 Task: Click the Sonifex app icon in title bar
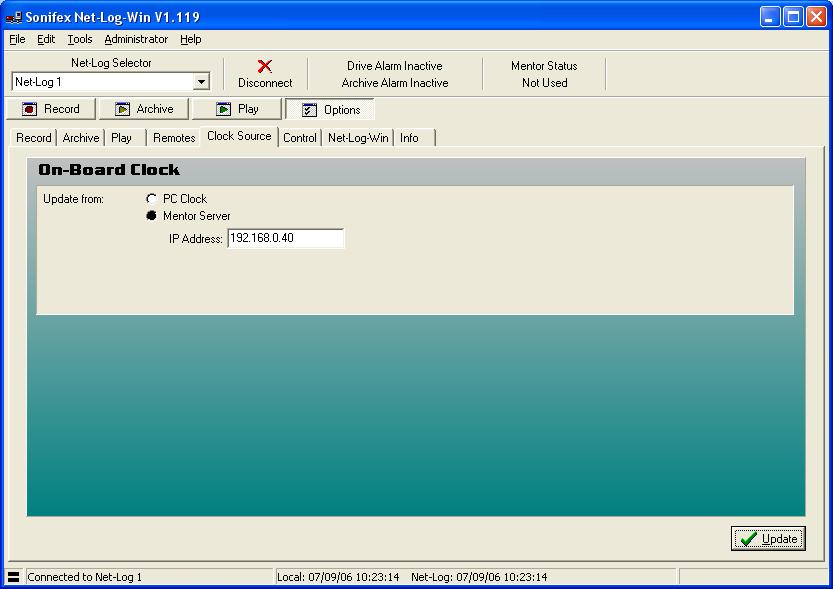click(13, 17)
